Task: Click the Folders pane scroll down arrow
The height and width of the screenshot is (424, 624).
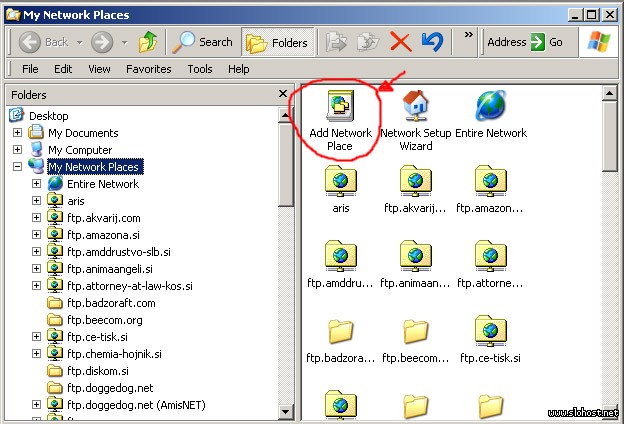Action: click(x=285, y=411)
